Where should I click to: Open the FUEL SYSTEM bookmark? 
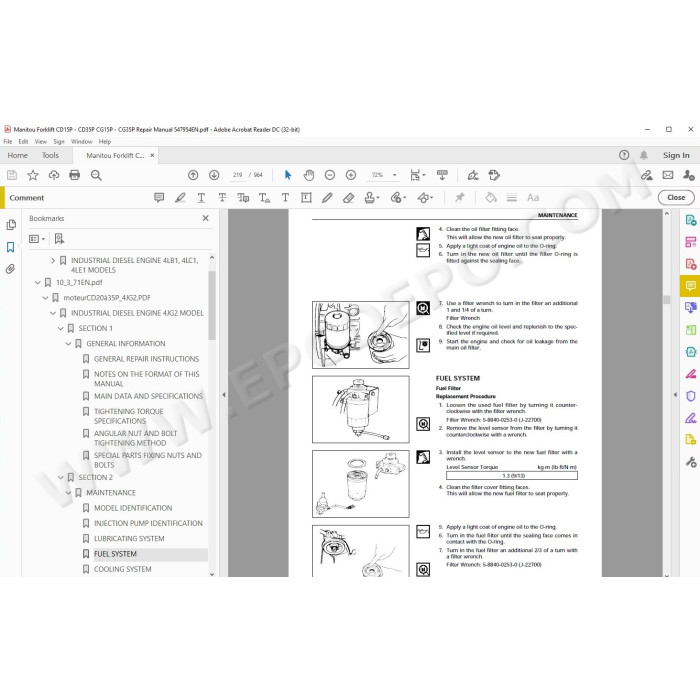(115, 554)
